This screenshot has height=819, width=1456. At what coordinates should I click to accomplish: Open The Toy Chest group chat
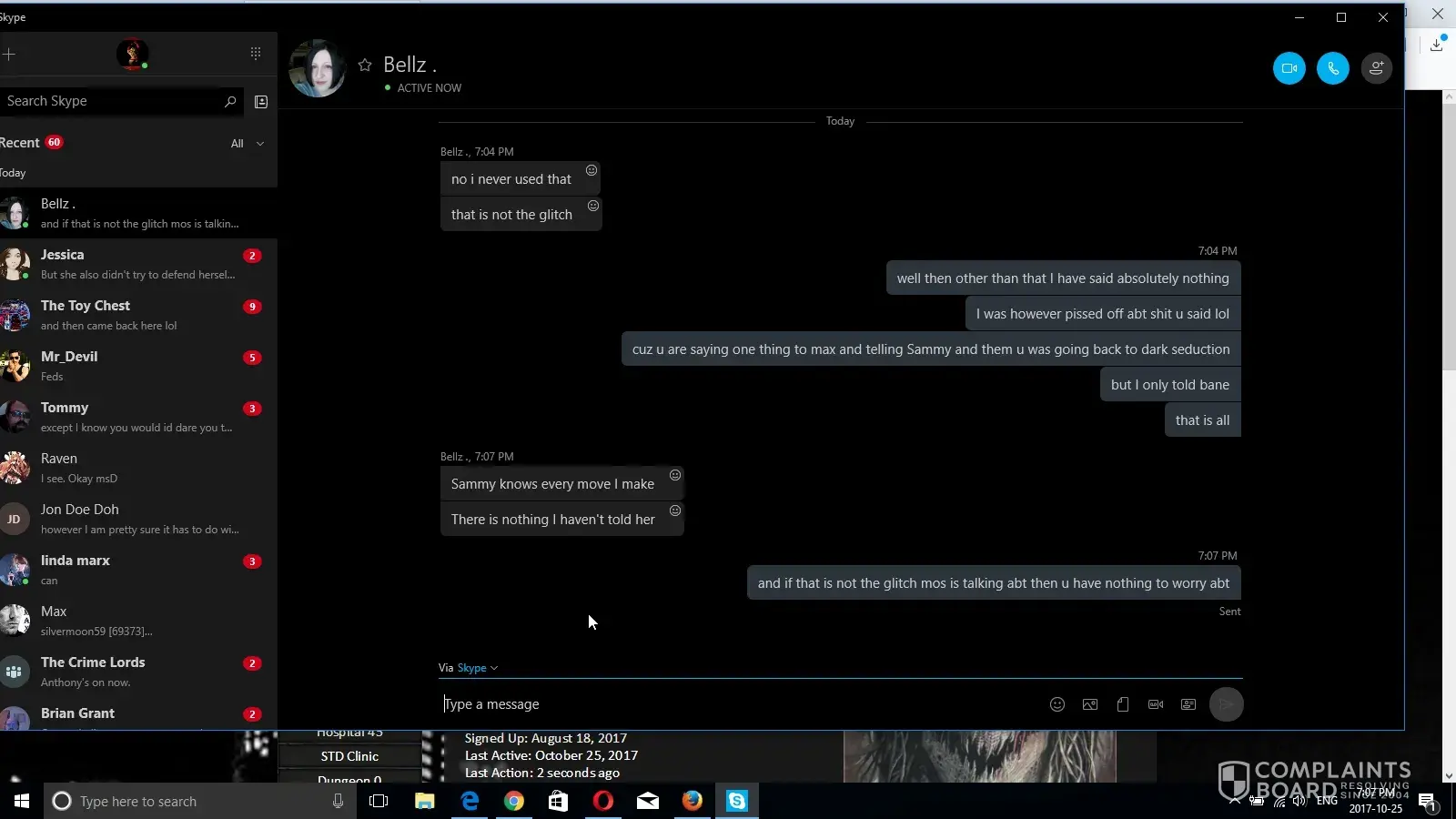(x=136, y=315)
